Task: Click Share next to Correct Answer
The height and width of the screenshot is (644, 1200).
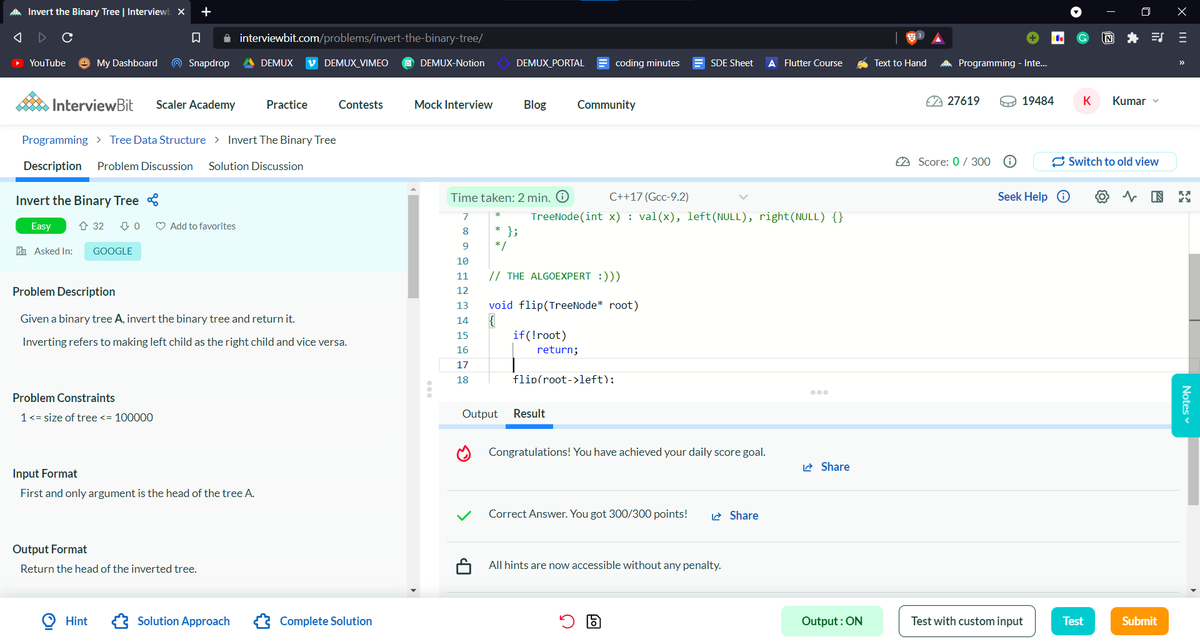Action: (734, 516)
